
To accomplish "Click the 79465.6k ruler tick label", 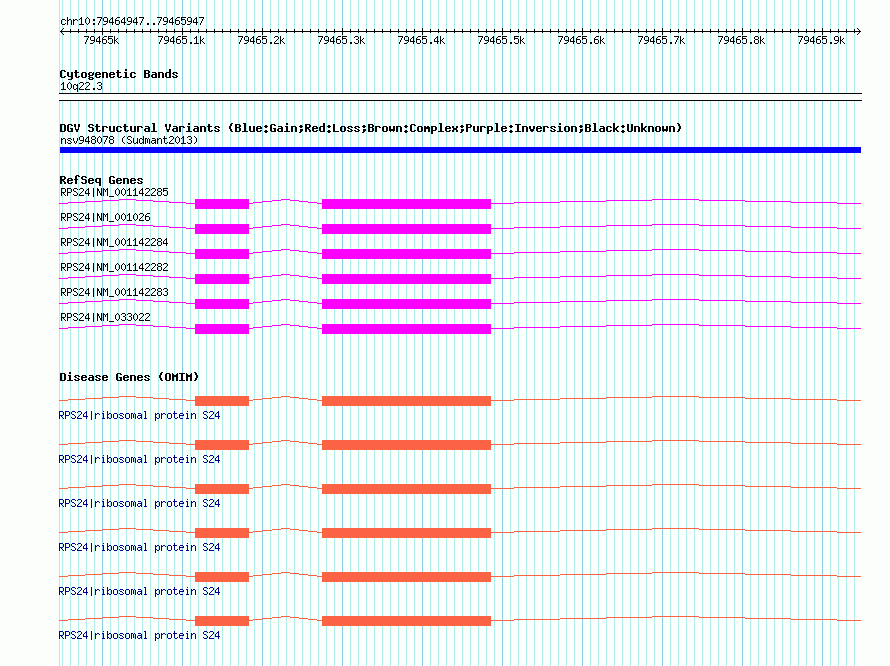I will 581,40.
